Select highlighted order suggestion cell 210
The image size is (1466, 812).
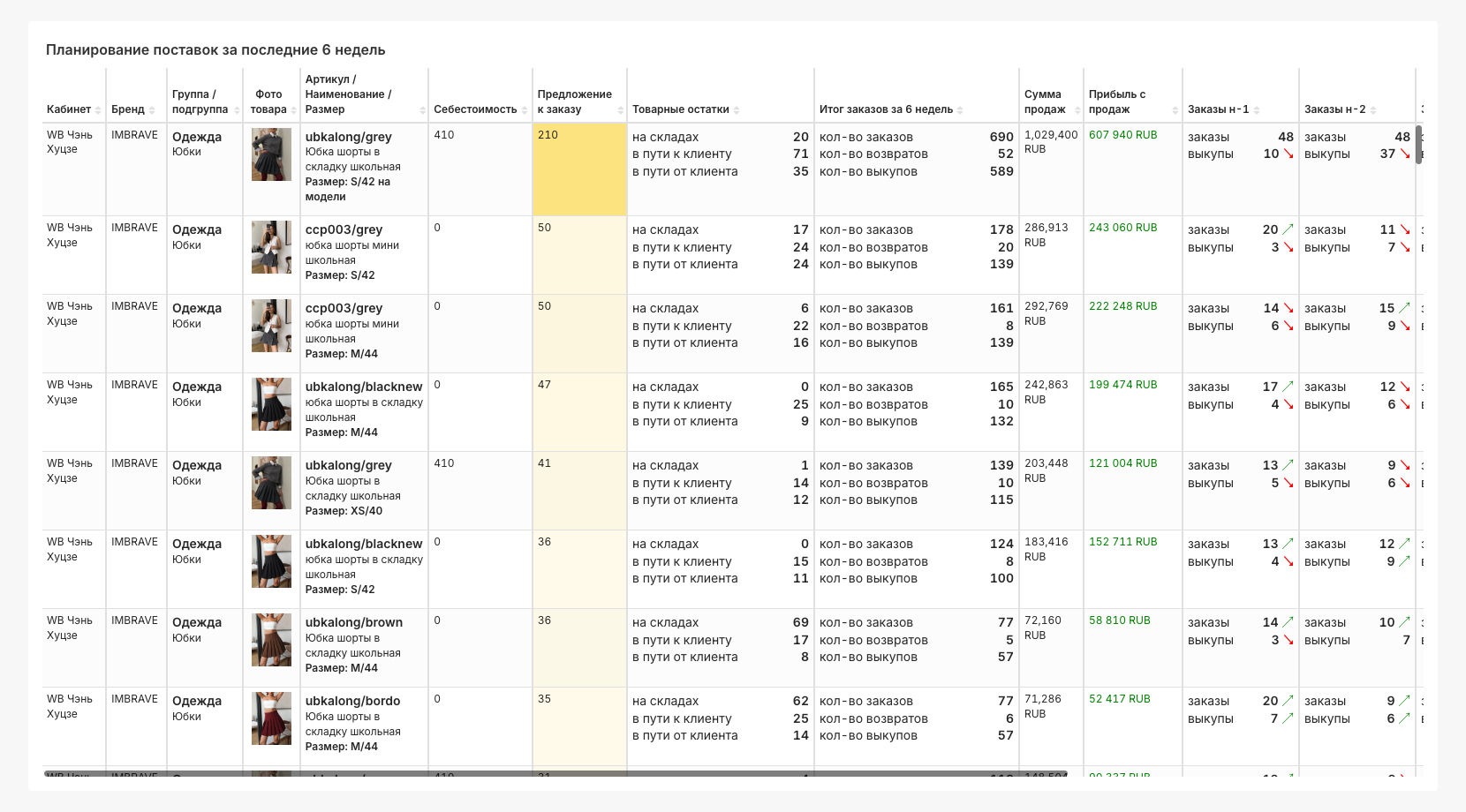point(579,169)
